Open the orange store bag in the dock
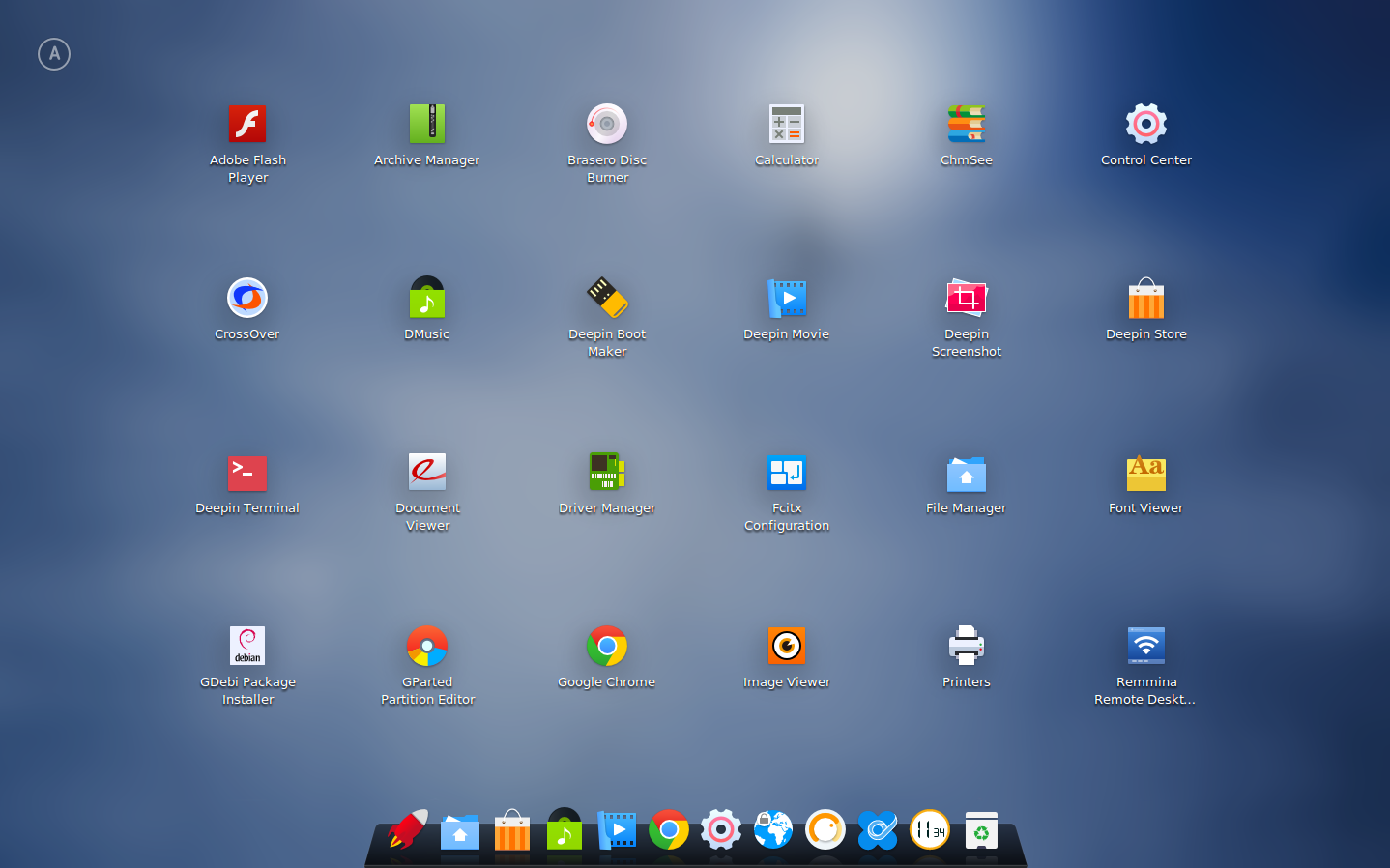Viewport: 1390px width, 868px height. 512,830
